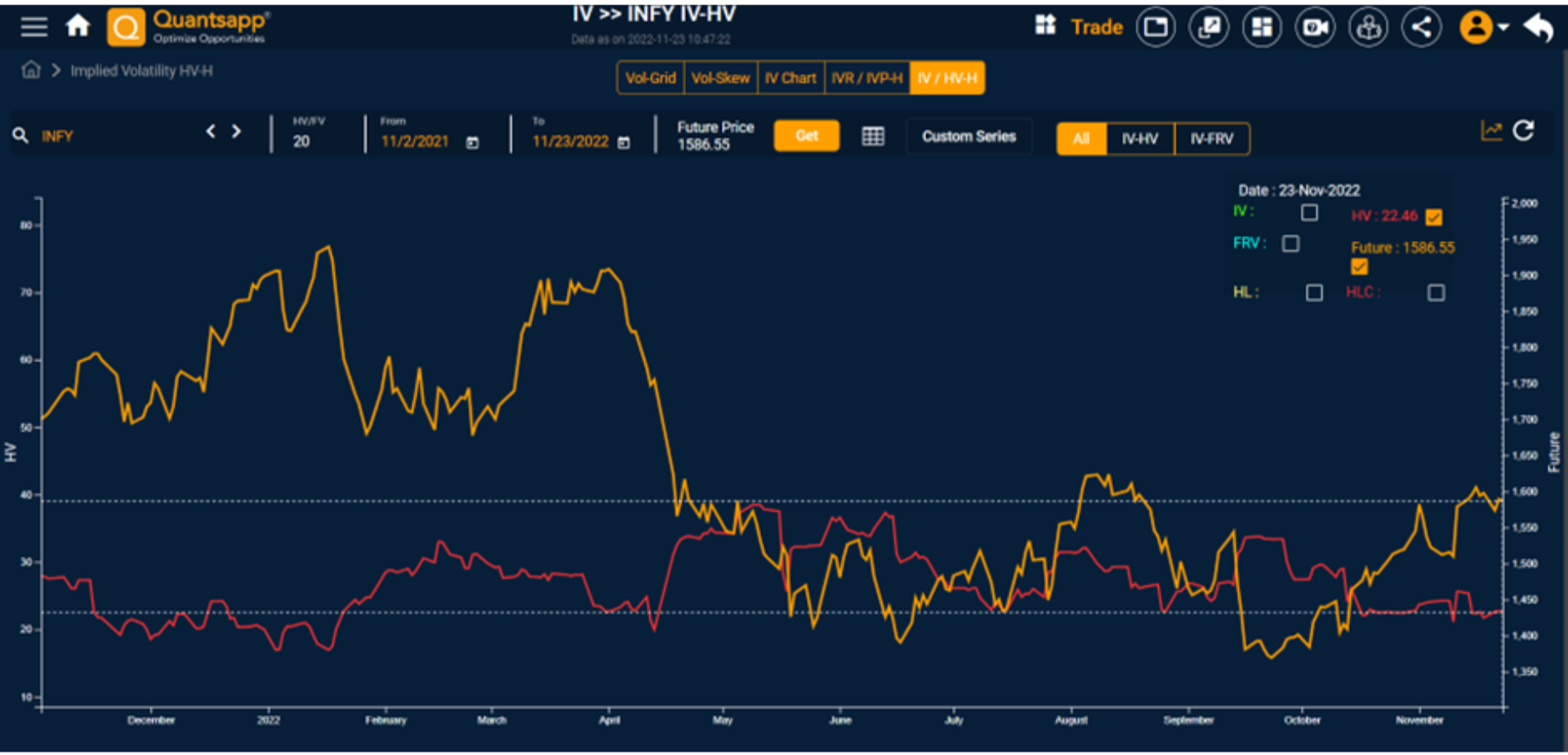
Task: Switch to the IV Chart tab
Action: coord(790,78)
